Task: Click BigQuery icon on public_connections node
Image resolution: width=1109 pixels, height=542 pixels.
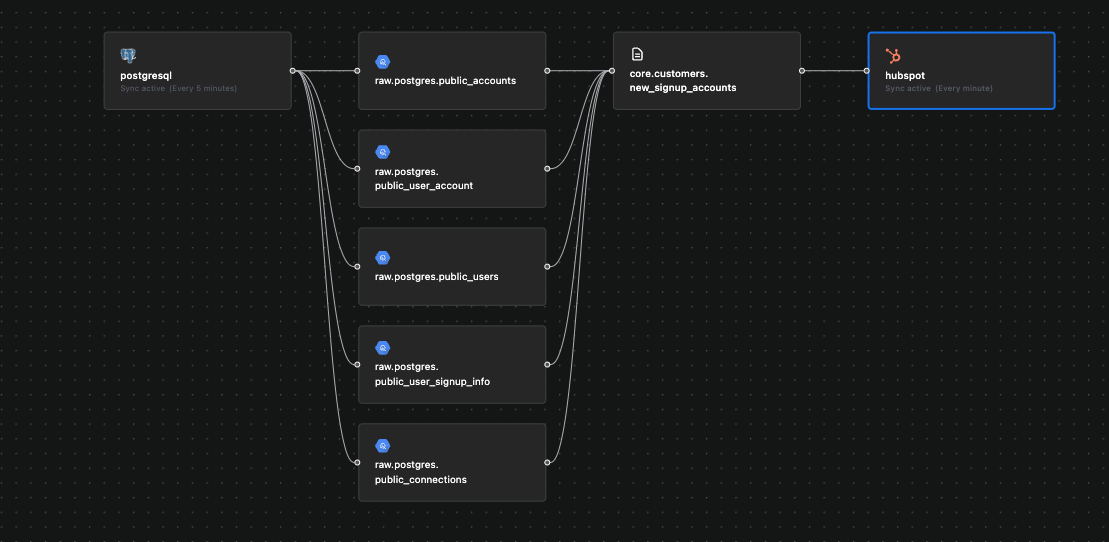Action: (382, 445)
